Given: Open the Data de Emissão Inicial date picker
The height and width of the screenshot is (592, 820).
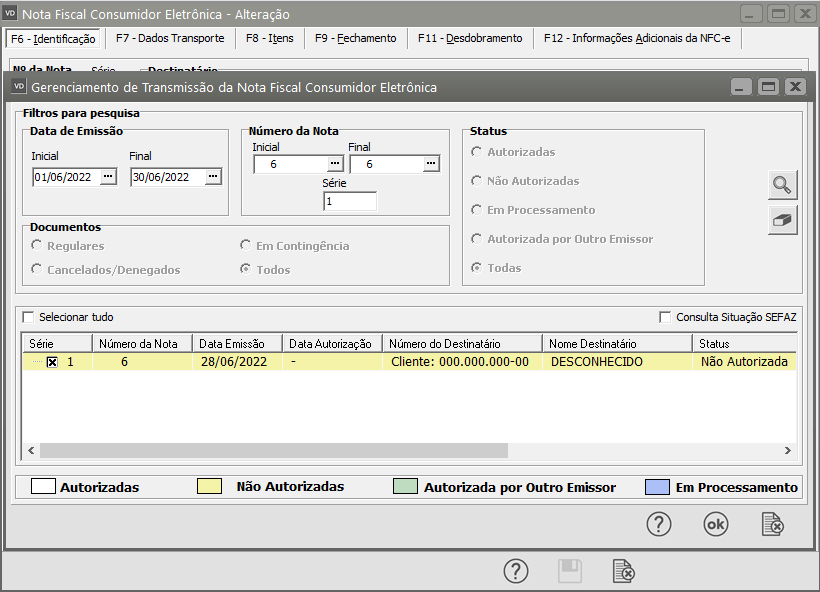Looking at the screenshot, I should coord(109,177).
